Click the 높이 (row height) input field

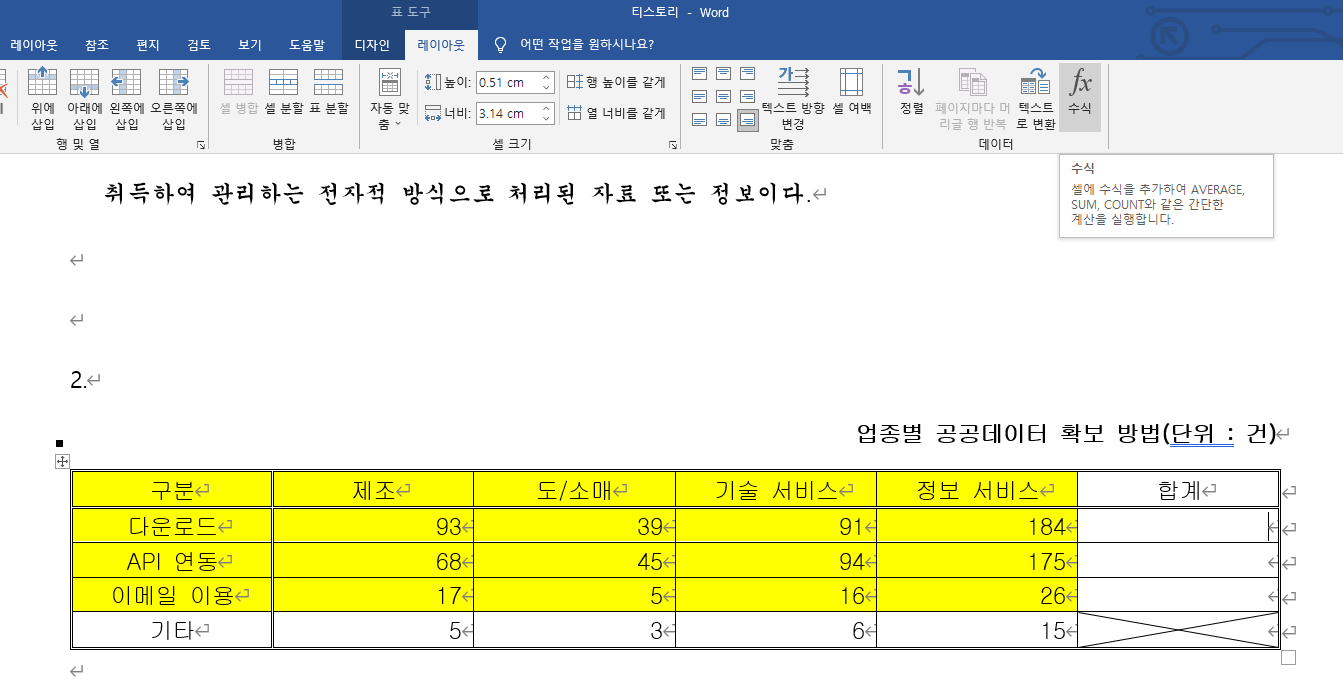(x=507, y=83)
